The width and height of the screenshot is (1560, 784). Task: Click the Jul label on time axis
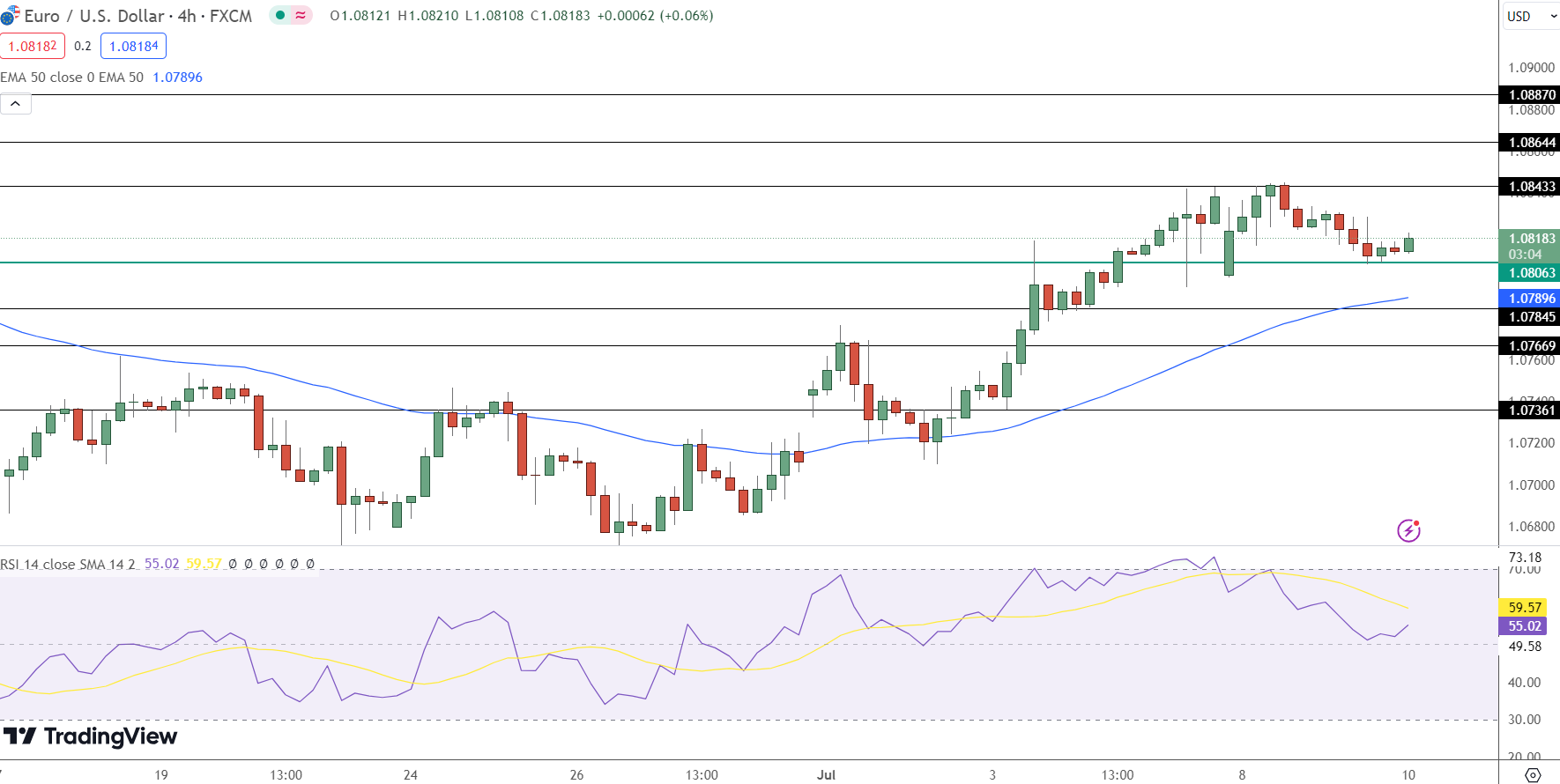826,775
